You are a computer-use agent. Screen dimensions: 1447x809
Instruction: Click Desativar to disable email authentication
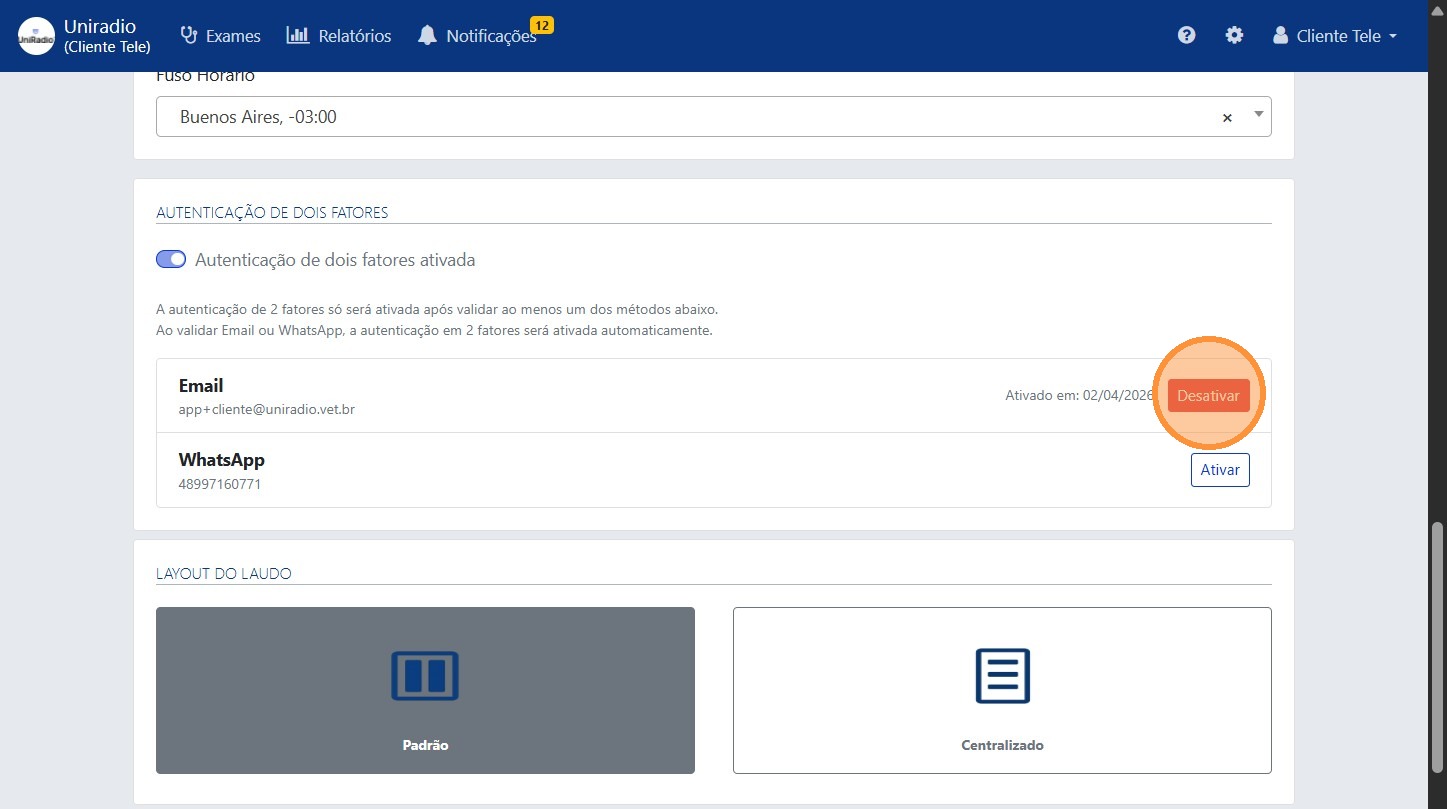click(1208, 395)
